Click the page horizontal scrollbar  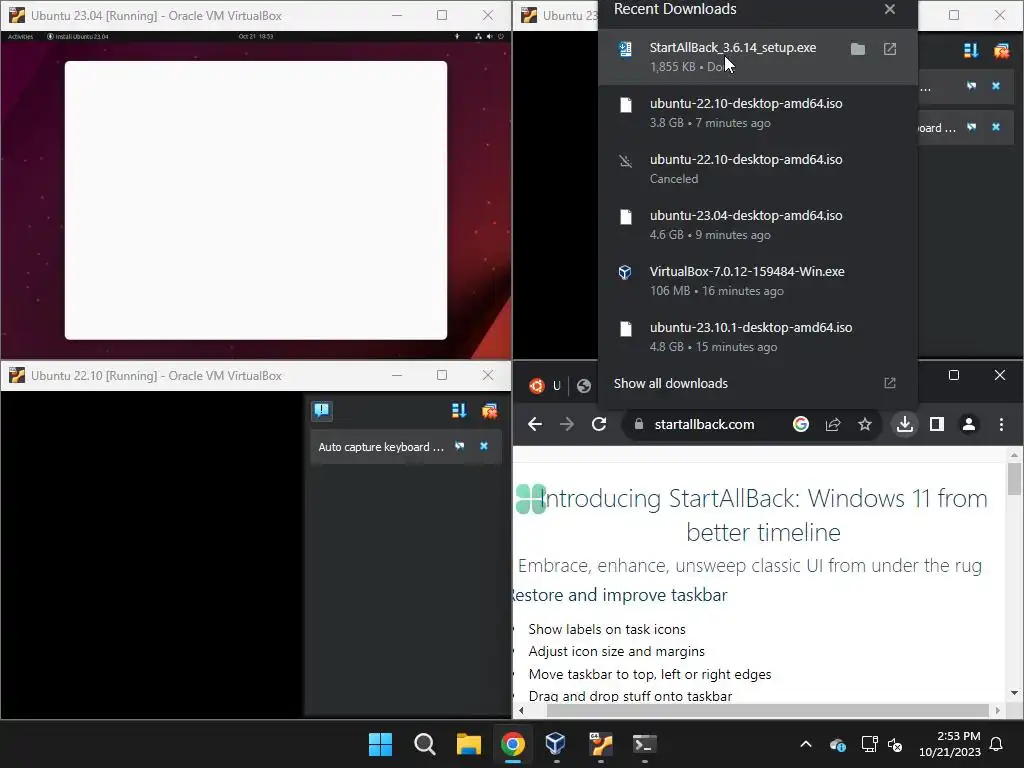click(x=767, y=711)
